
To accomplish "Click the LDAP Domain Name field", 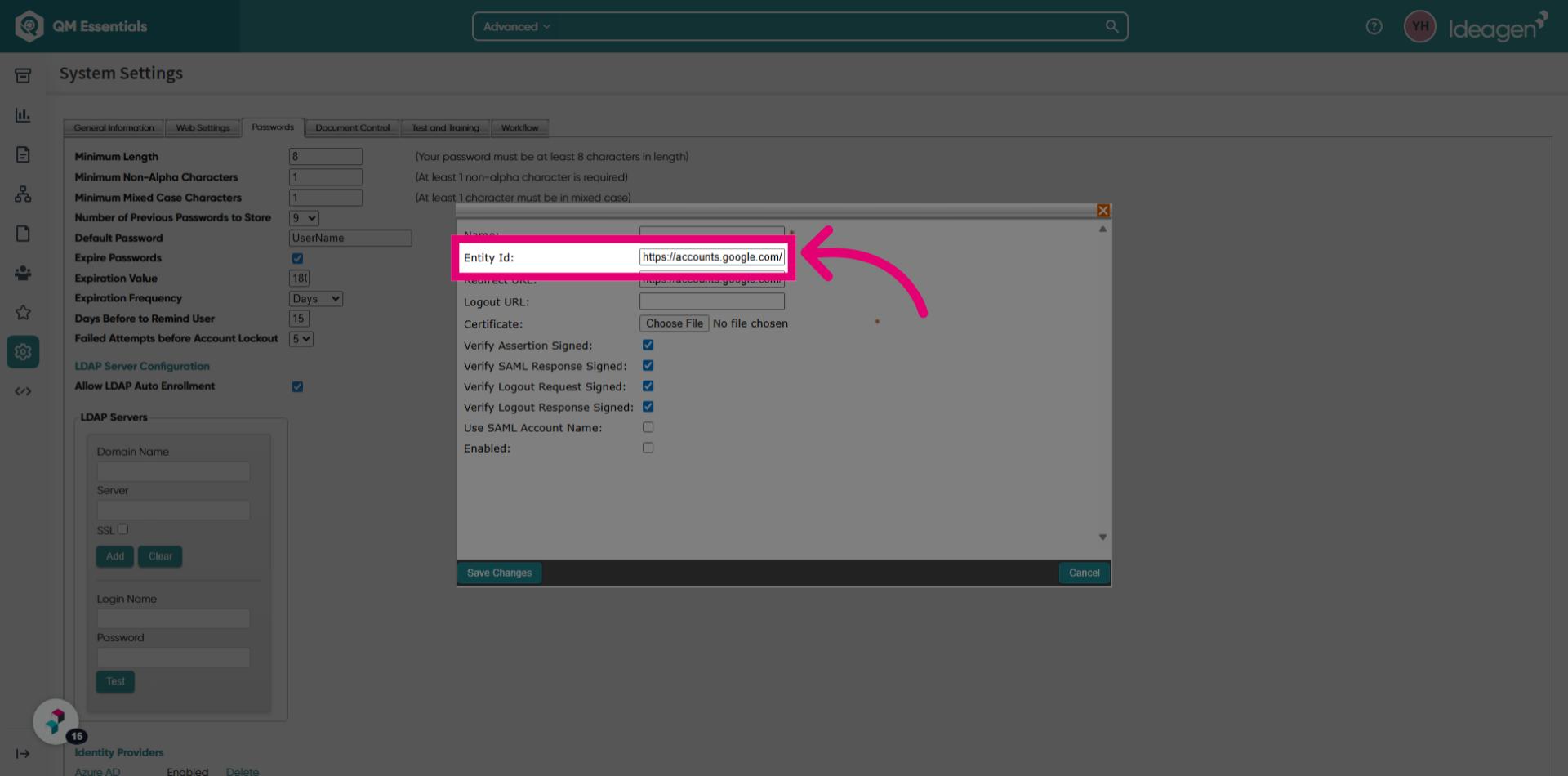I will [x=173, y=471].
